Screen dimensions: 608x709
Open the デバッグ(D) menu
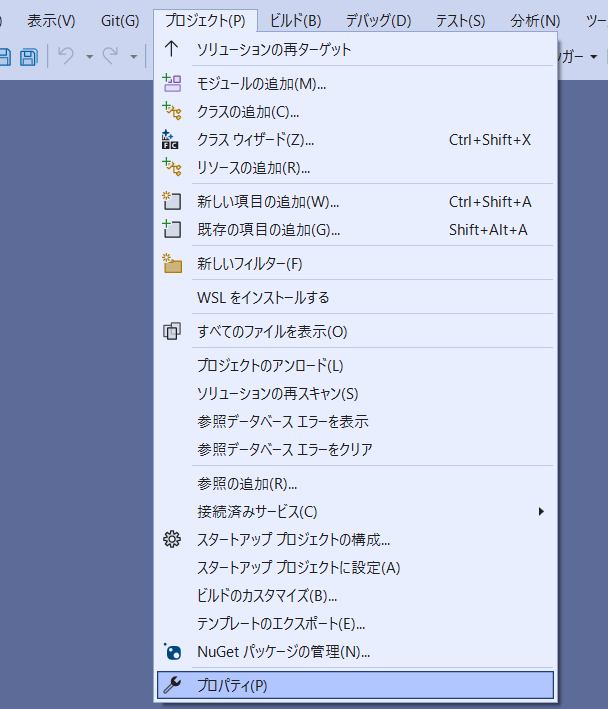coord(378,20)
